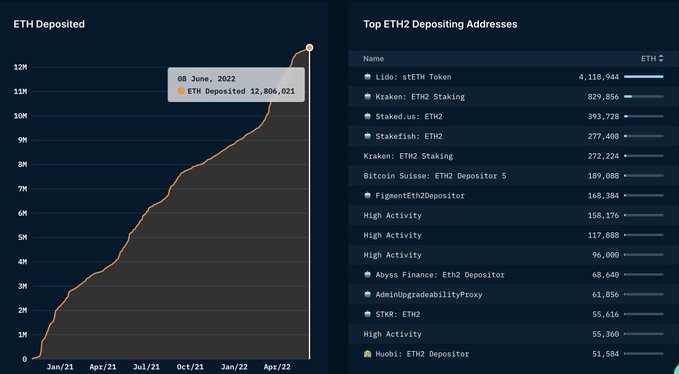
Task: Click the exchange icon next to Huobi: ETH2 Depositor
Action: coord(368,354)
